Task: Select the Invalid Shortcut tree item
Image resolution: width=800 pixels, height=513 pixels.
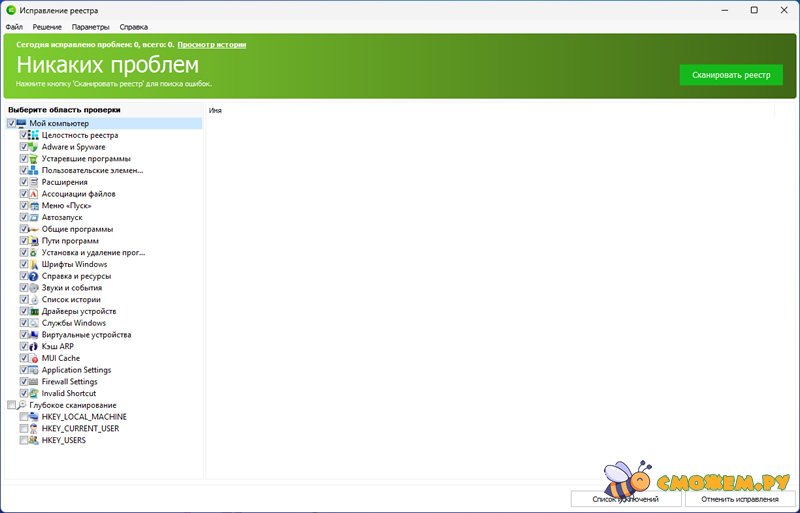Action: click(x=69, y=393)
